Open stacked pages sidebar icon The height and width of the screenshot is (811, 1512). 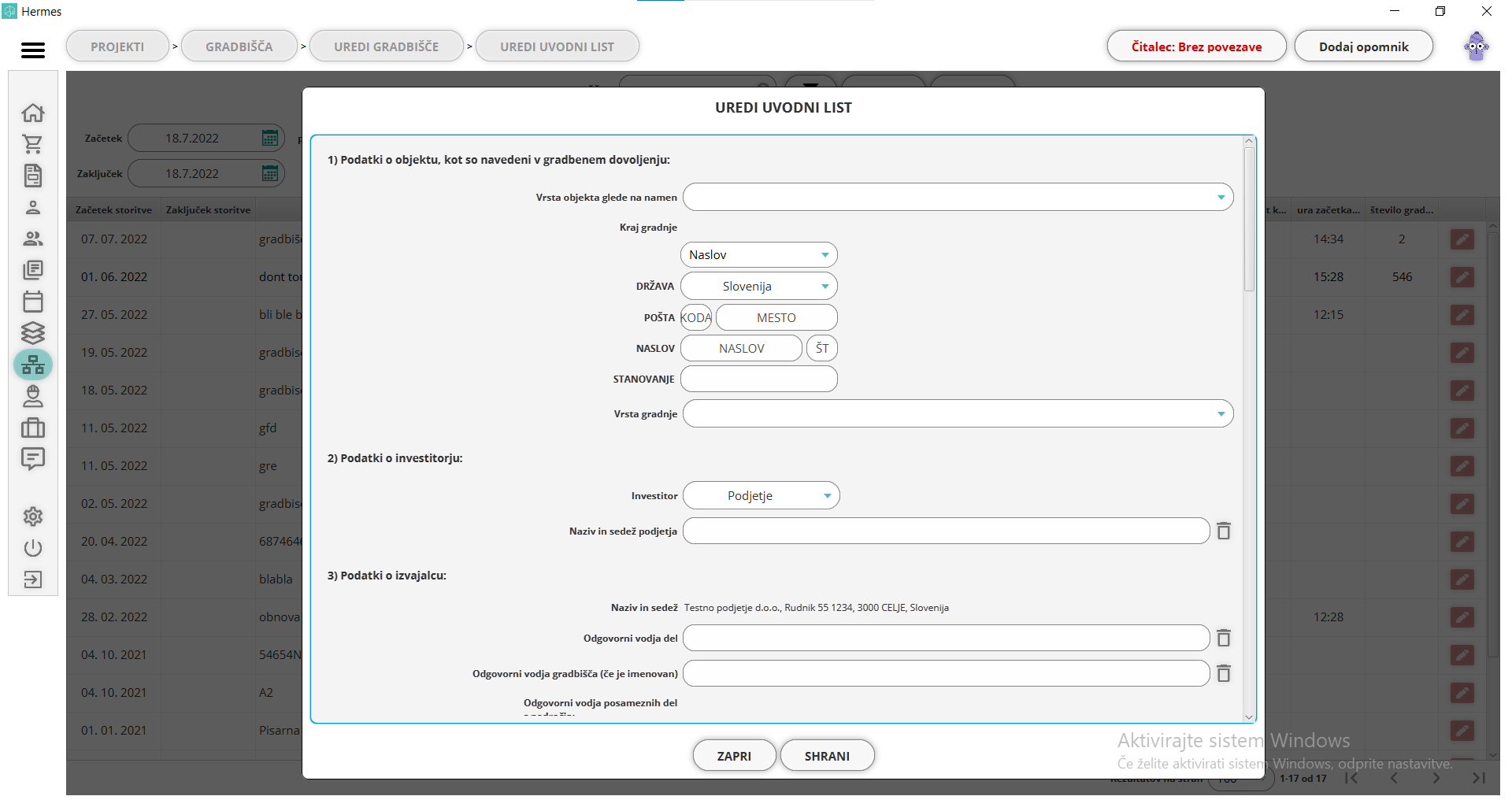tap(33, 270)
